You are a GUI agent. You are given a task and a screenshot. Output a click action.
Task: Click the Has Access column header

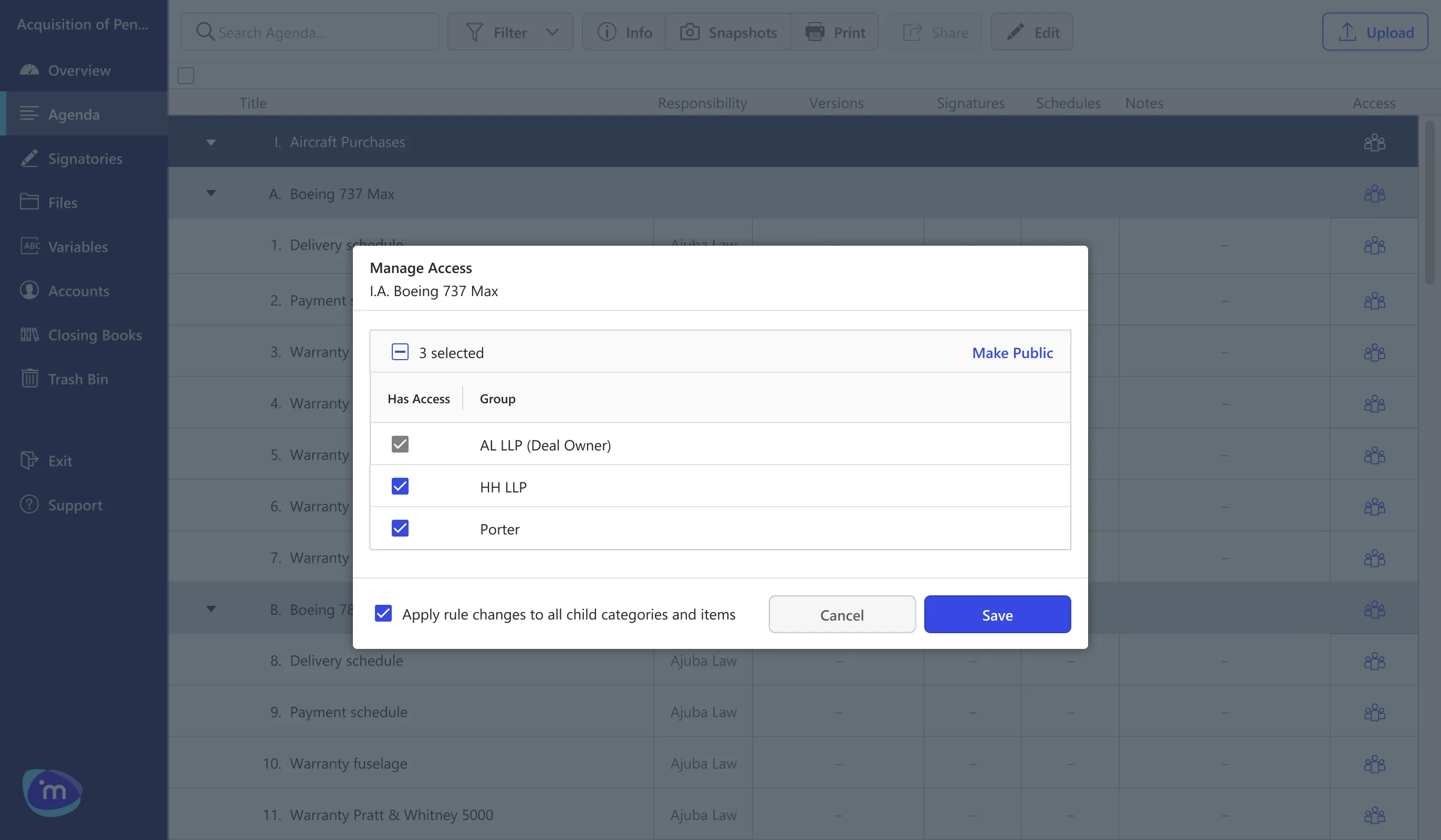click(419, 398)
